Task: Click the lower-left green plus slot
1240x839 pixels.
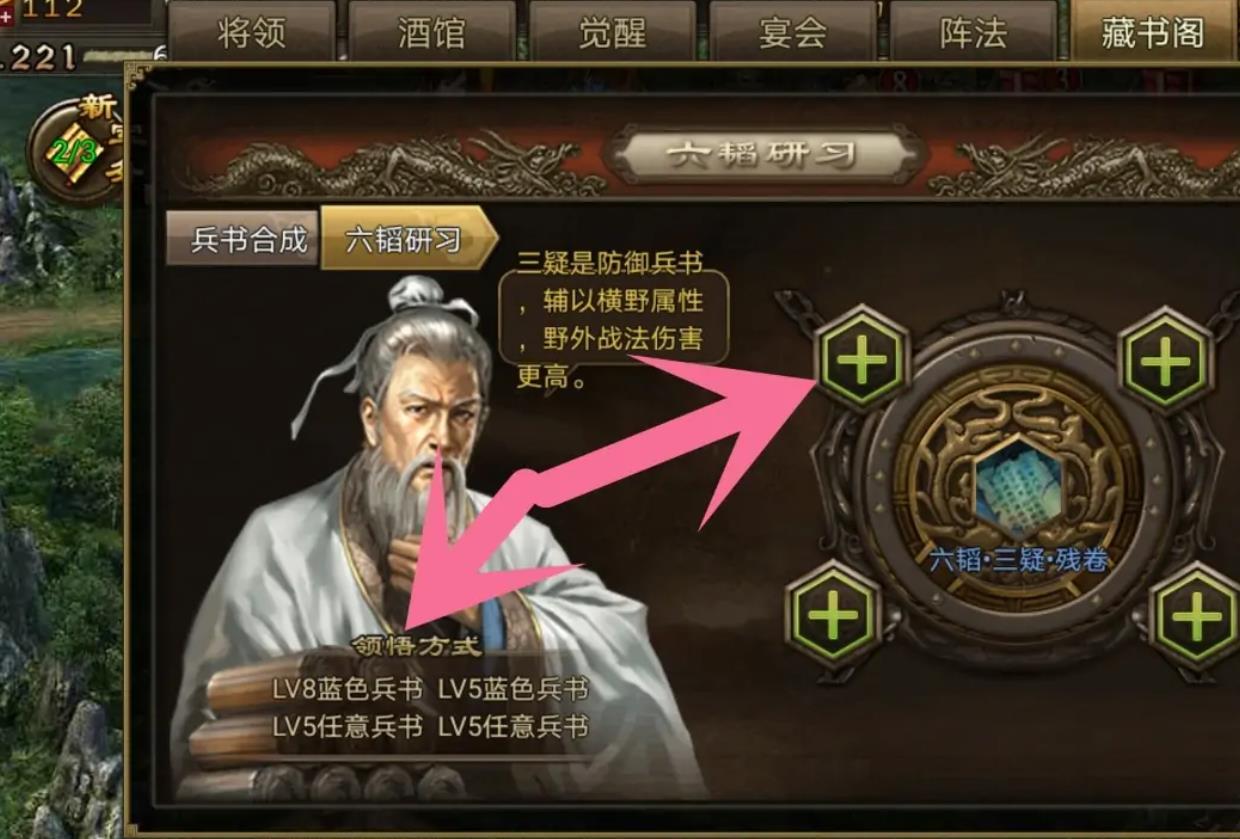Action: coord(833,615)
